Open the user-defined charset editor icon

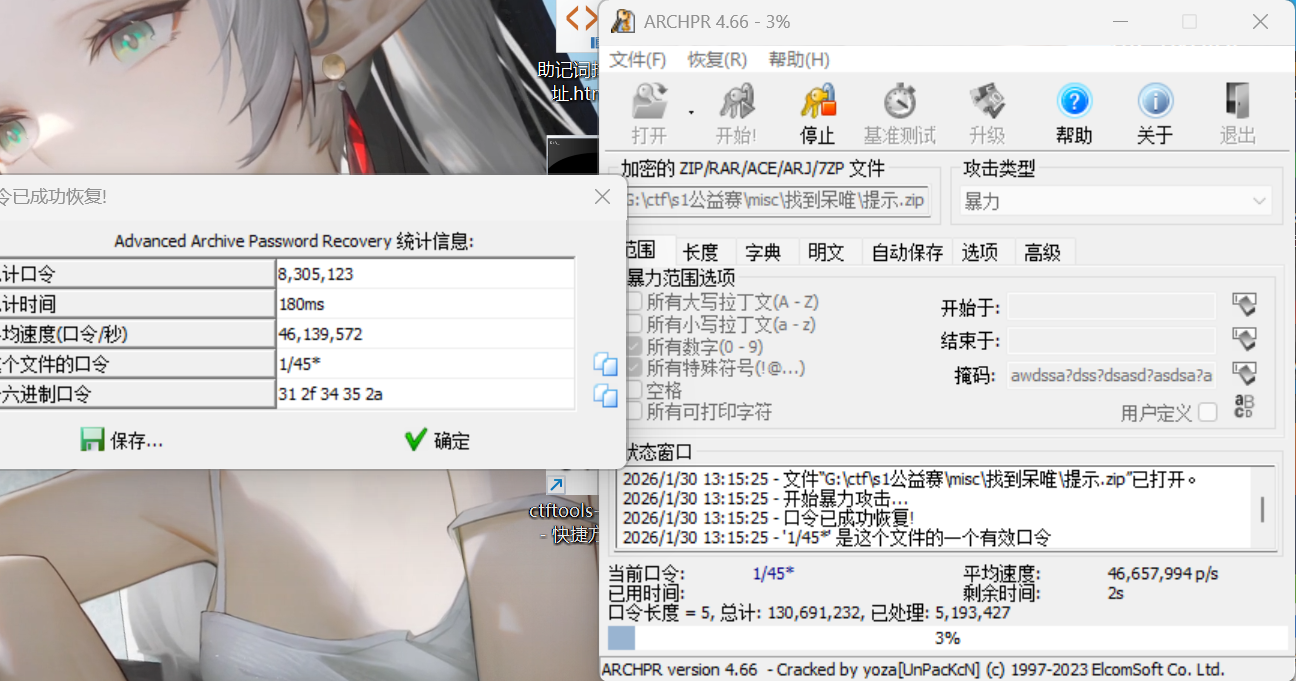click(x=1243, y=407)
